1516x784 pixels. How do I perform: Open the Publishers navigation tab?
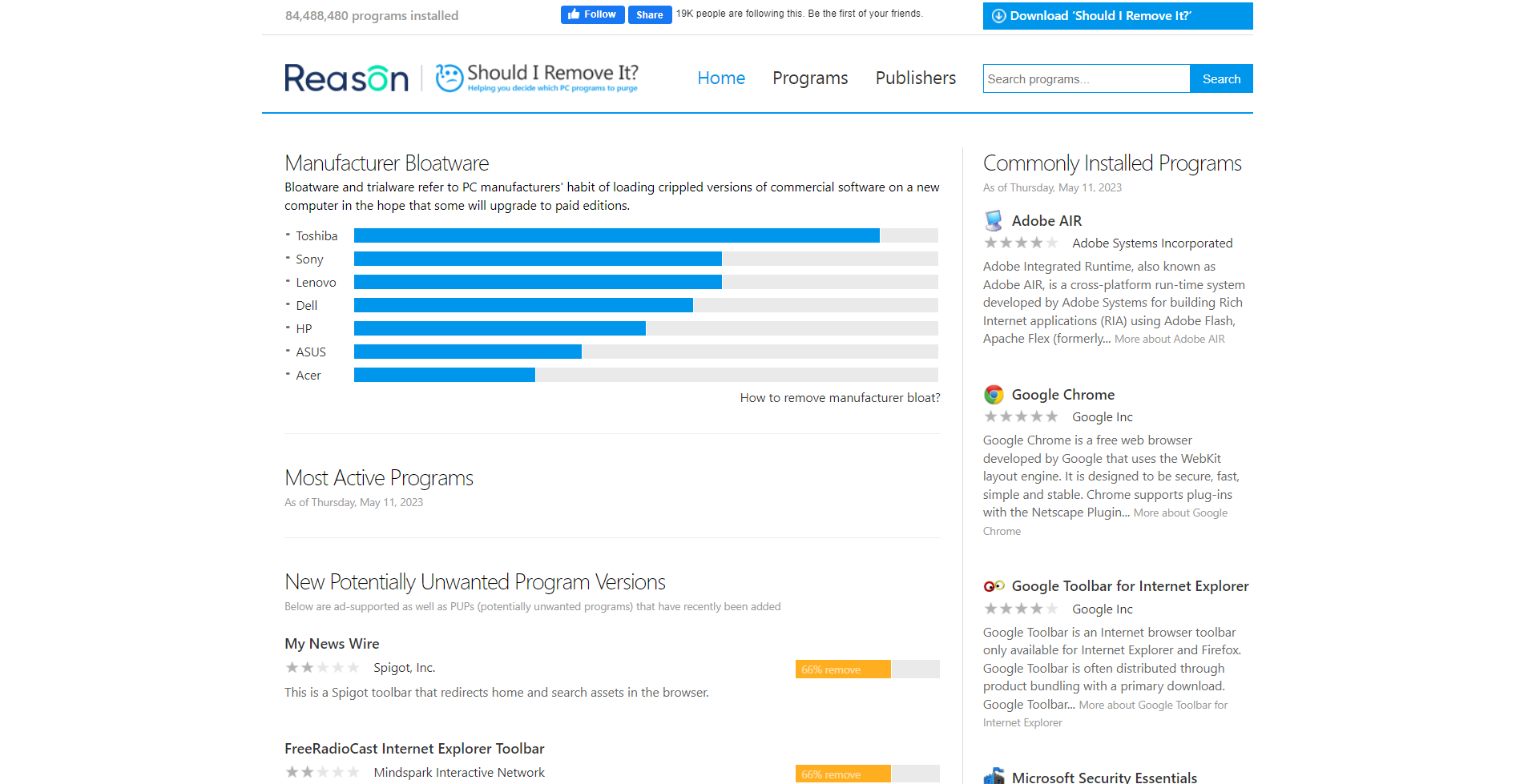[916, 78]
